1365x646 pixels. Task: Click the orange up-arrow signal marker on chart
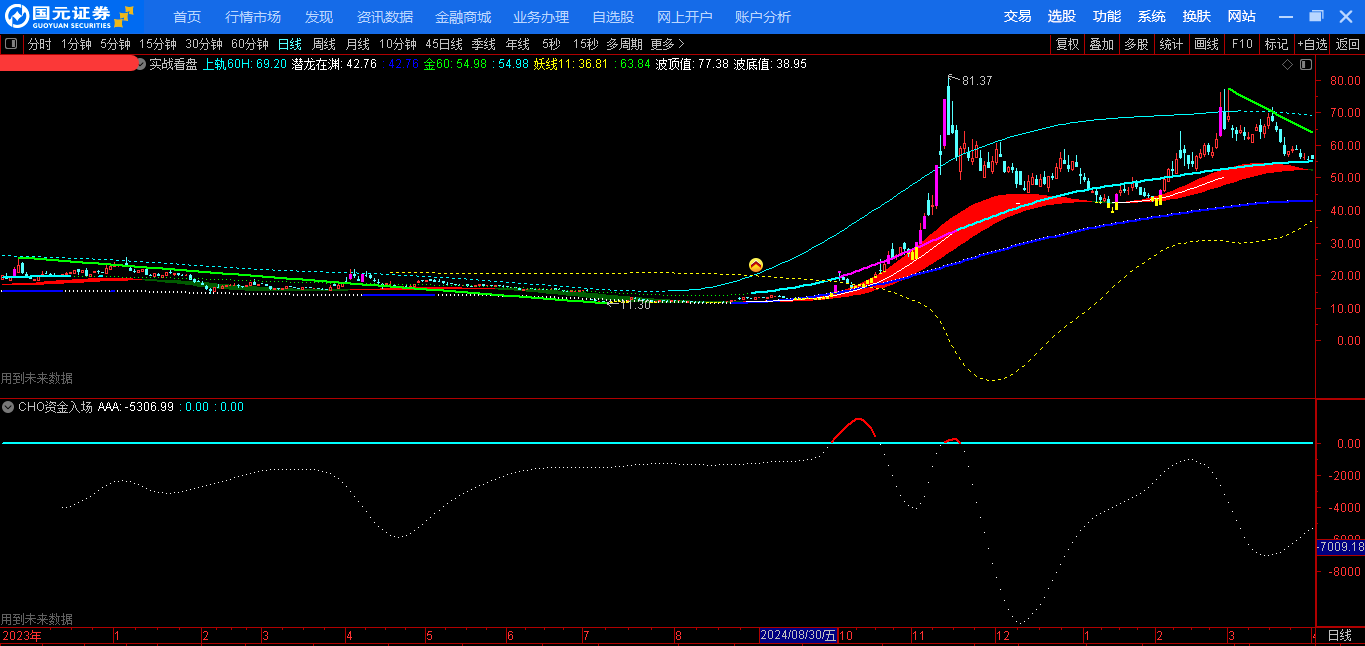pos(756,265)
